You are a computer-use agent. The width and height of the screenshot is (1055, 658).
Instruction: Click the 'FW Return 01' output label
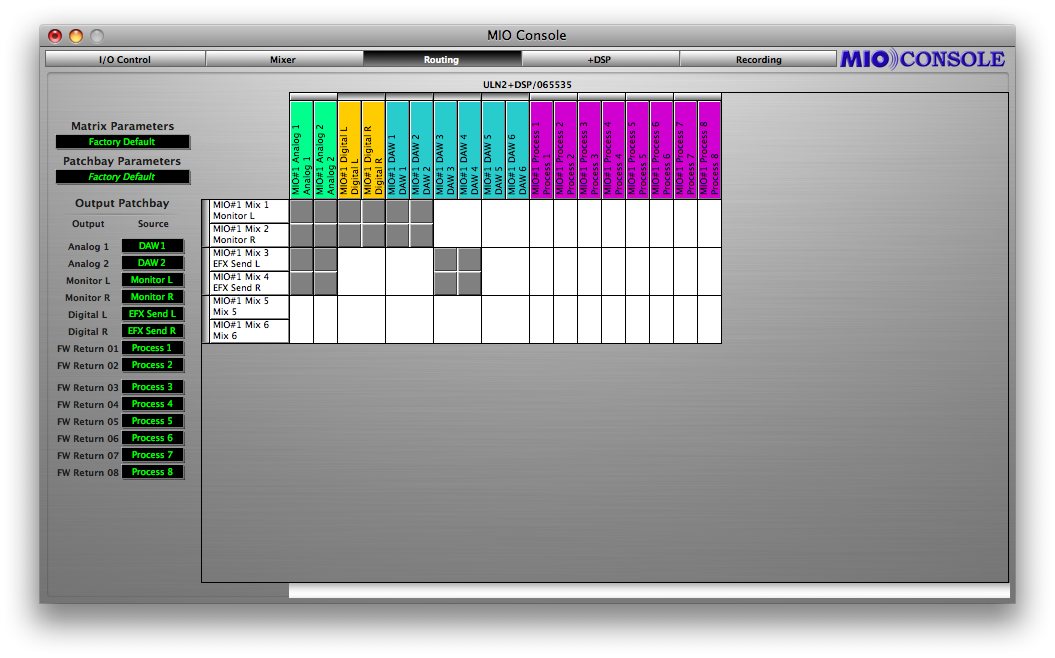87,349
